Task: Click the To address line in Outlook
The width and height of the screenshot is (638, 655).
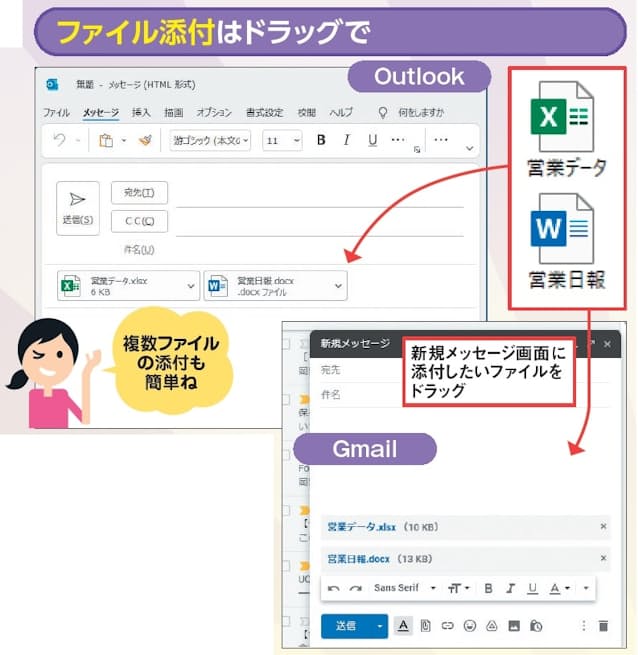Action: tap(320, 196)
